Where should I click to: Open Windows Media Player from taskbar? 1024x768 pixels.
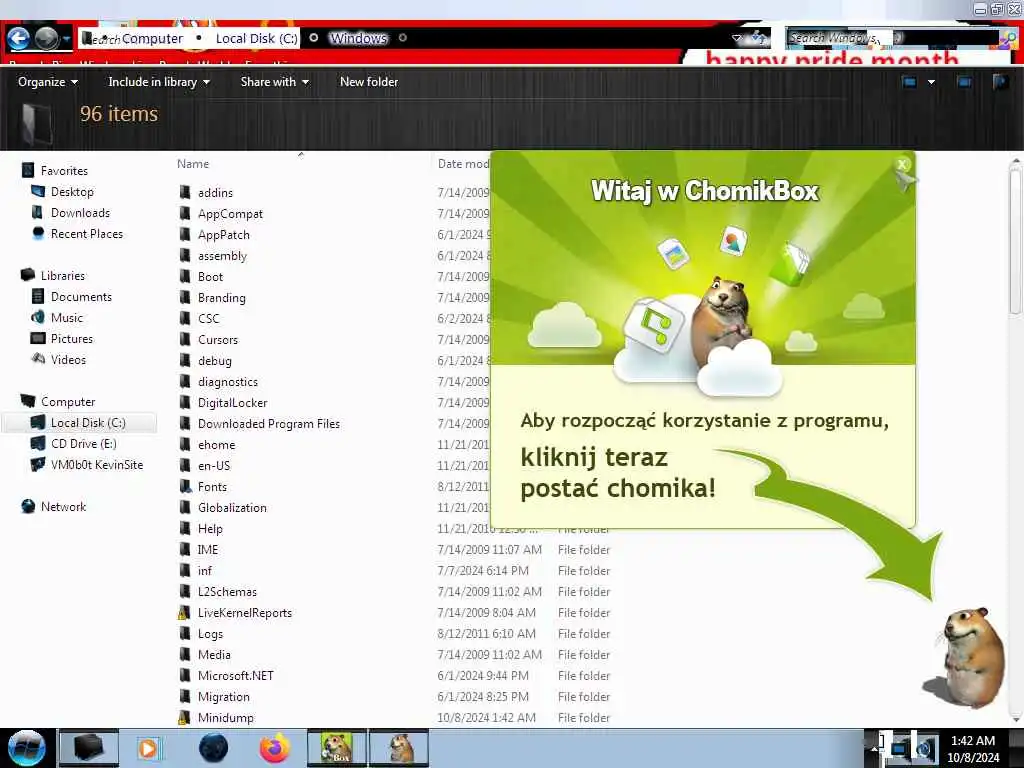(148, 748)
